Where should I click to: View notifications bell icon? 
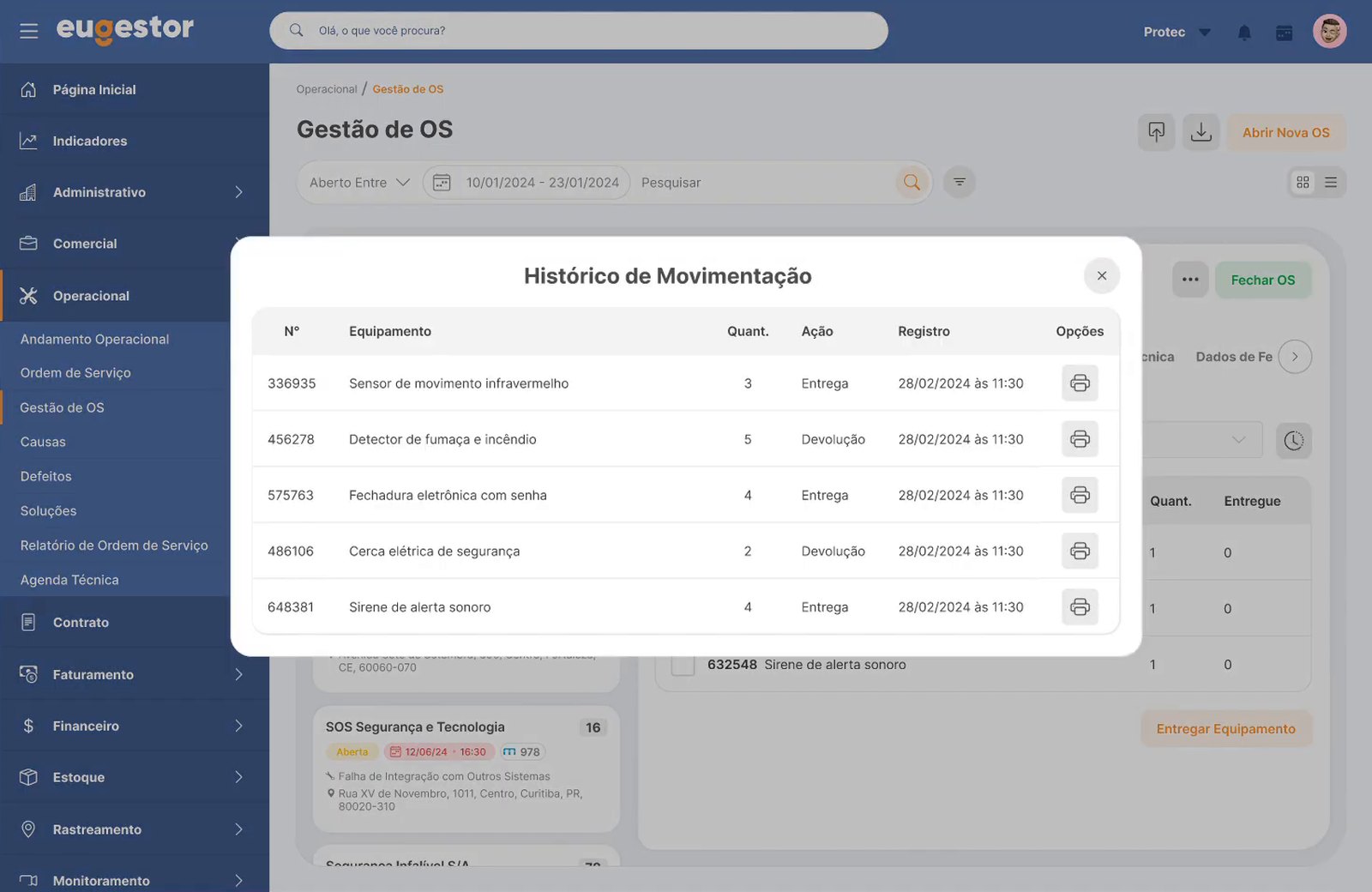(1244, 33)
